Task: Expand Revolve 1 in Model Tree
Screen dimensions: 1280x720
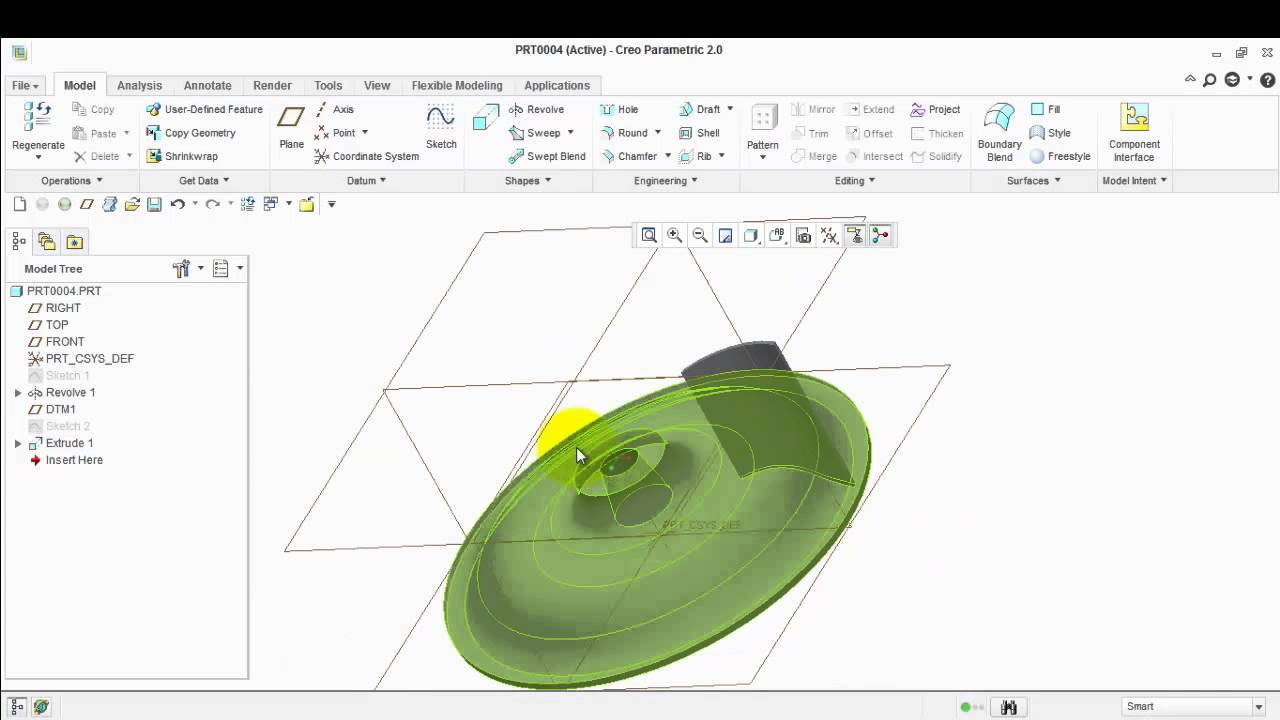Action: point(18,393)
